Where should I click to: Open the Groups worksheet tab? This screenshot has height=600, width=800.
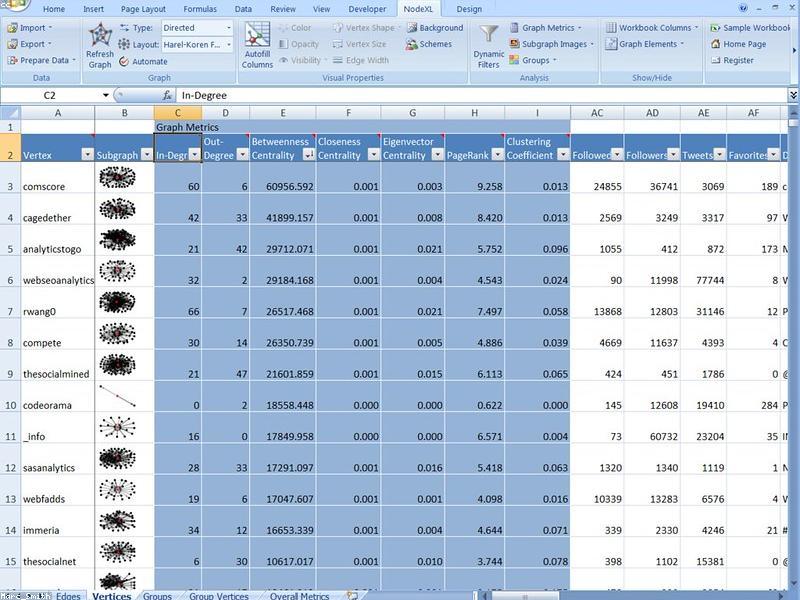tap(157, 595)
